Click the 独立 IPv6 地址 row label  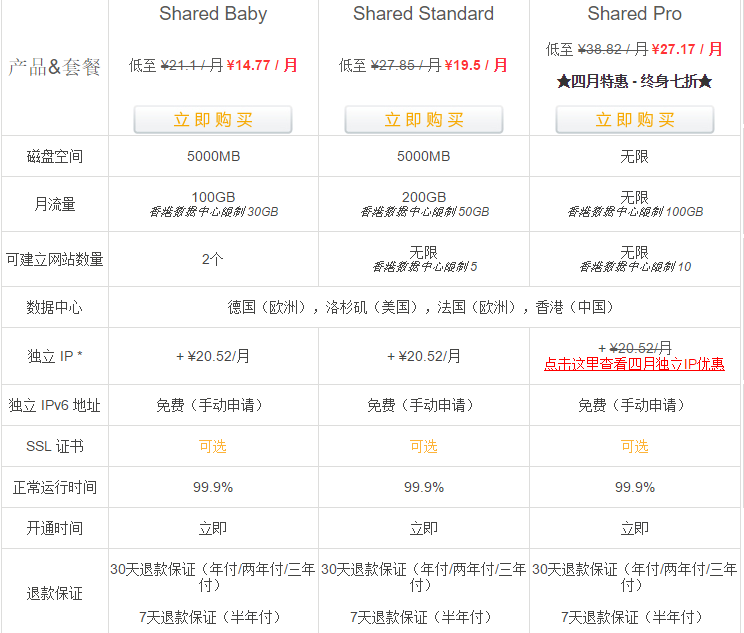pos(54,406)
